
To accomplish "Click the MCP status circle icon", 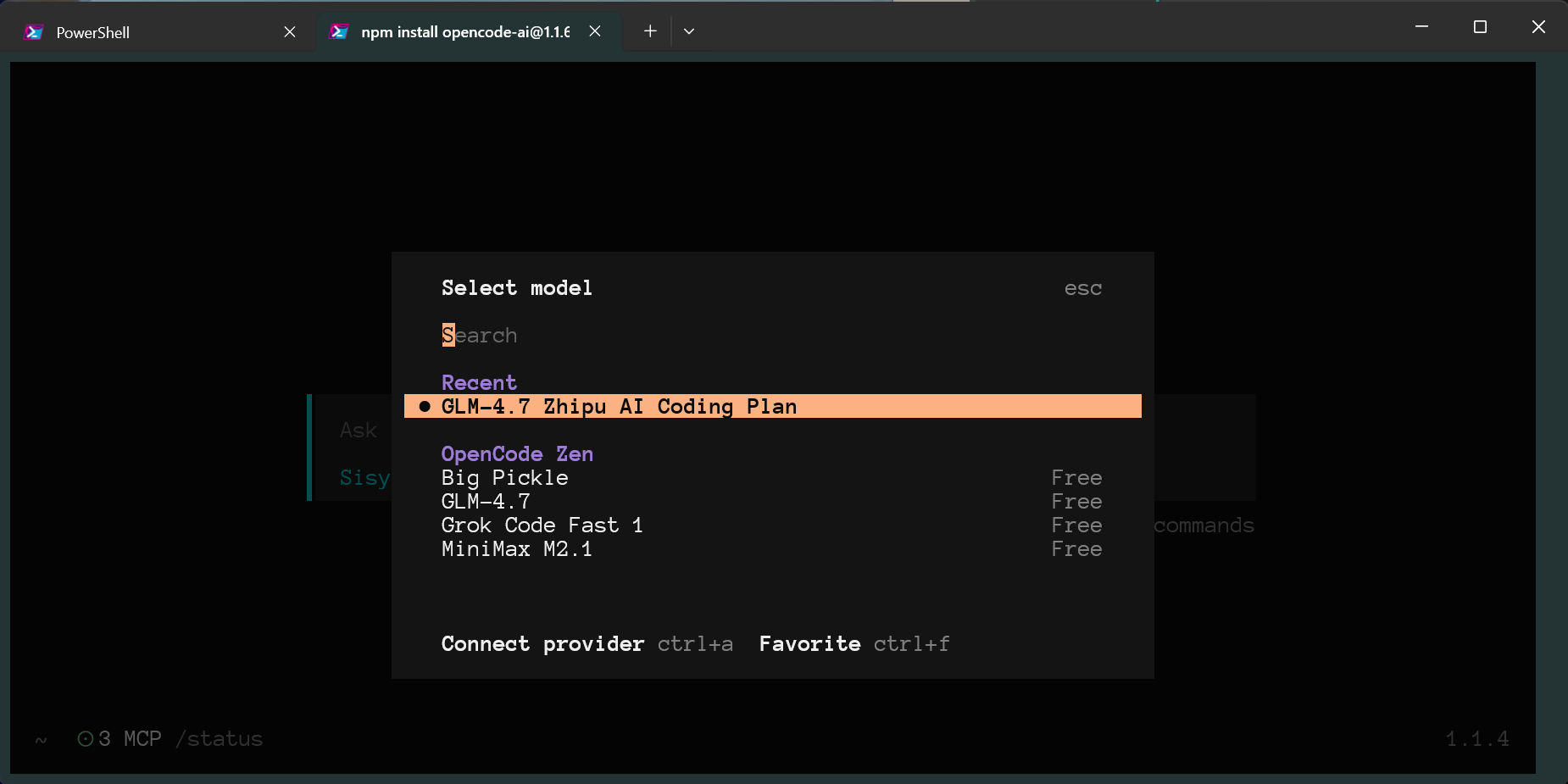I will 85,738.
